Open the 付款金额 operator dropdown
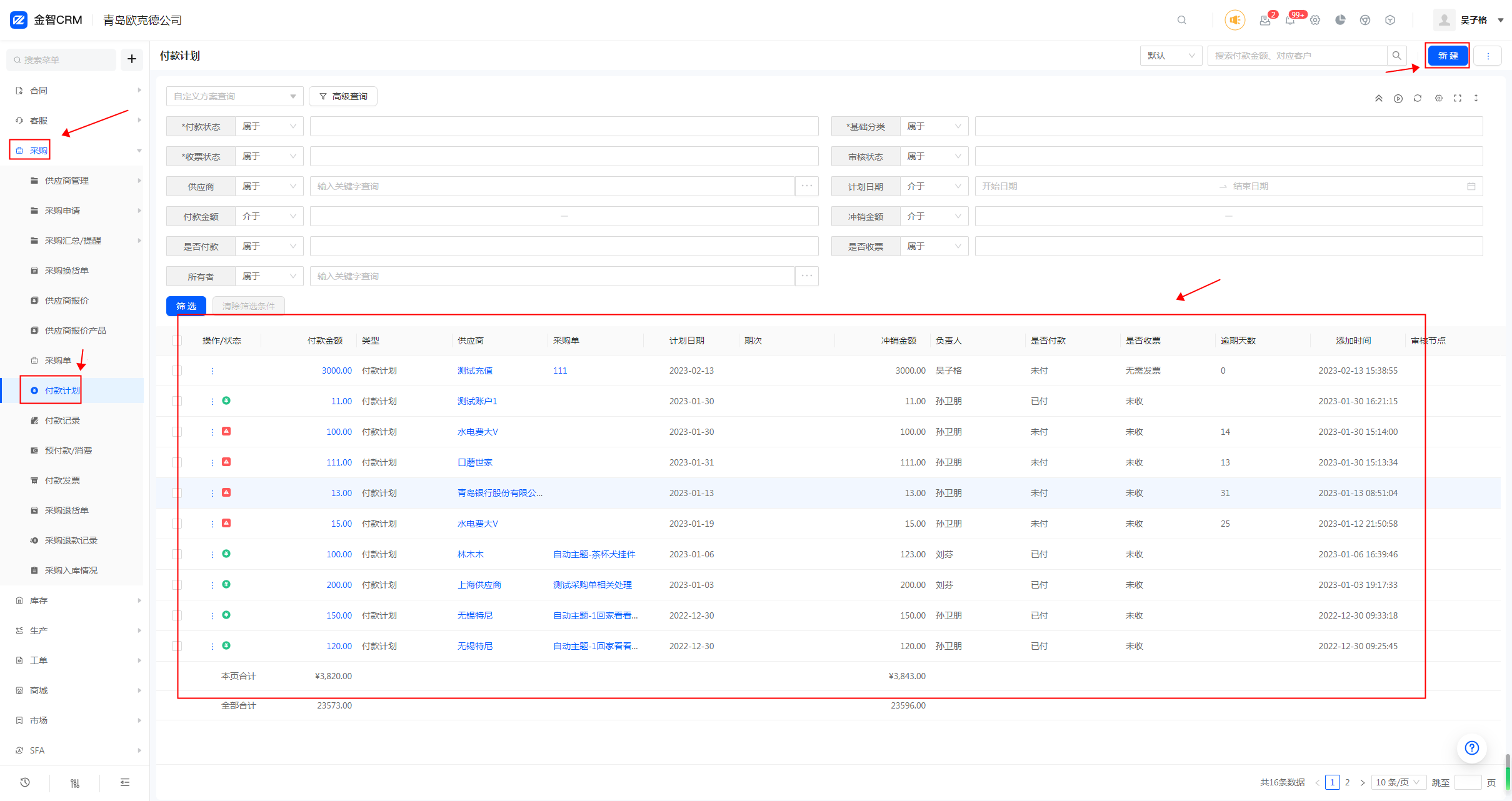1512x801 pixels. (269, 216)
